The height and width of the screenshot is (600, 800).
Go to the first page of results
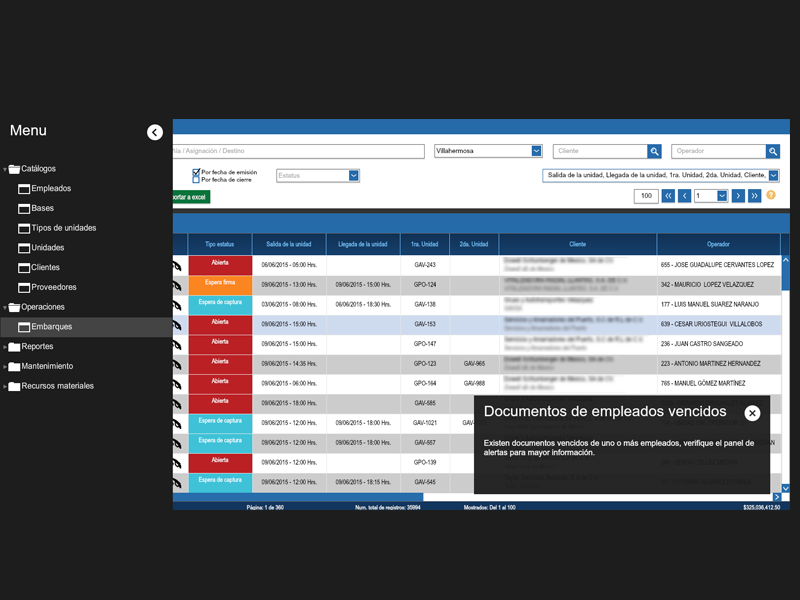(x=668, y=196)
